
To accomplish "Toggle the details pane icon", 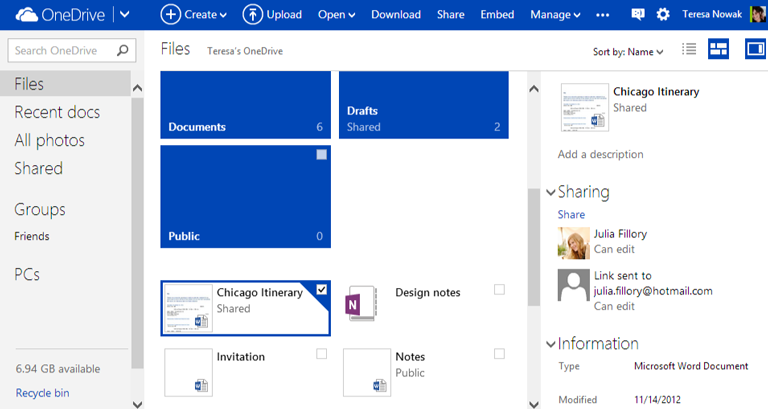I will point(755,50).
